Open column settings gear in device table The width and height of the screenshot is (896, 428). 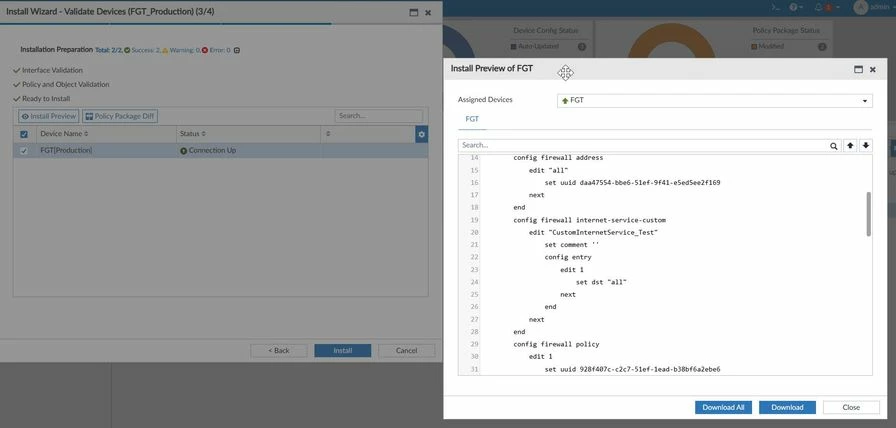pos(422,134)
